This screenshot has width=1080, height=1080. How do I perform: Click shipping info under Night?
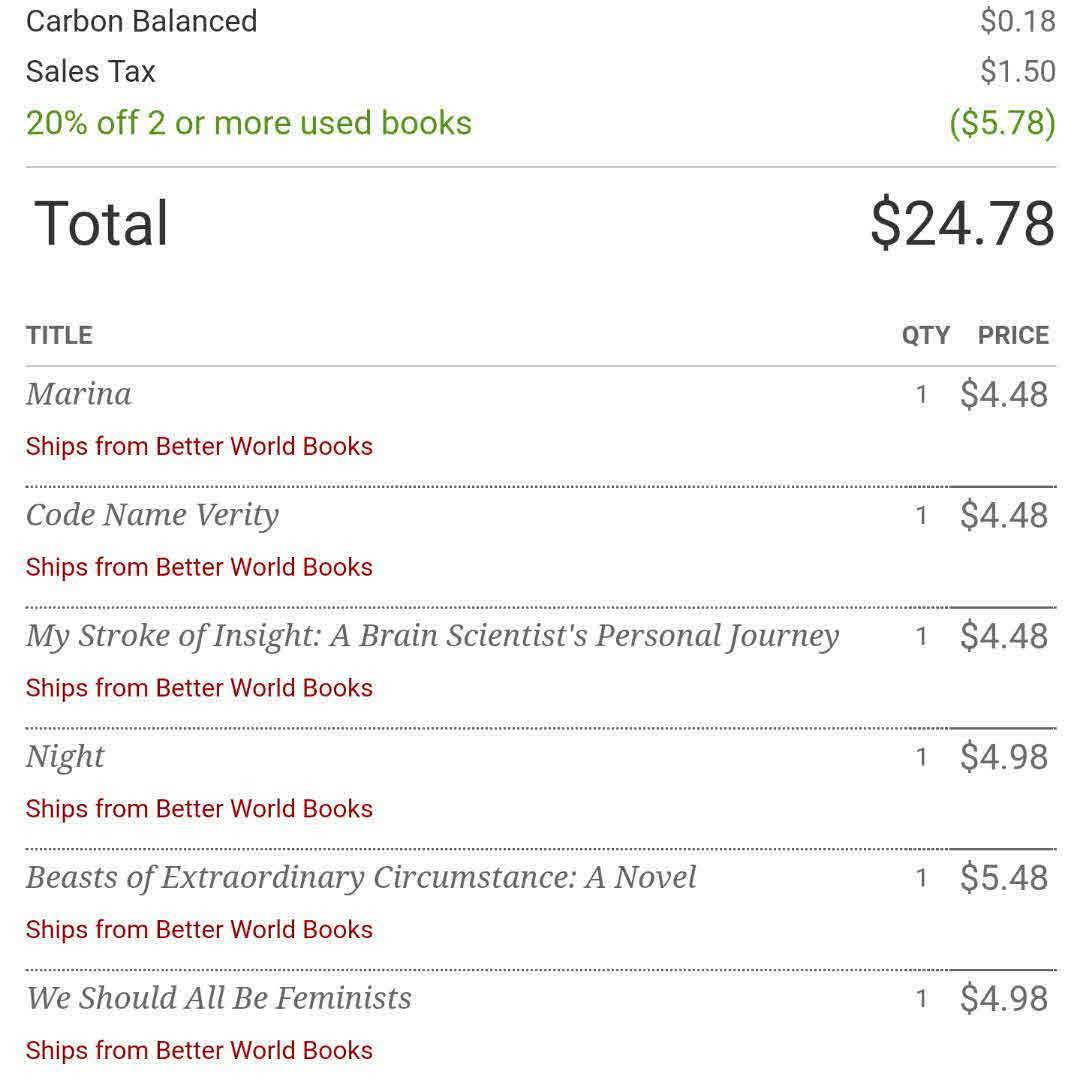199,809
